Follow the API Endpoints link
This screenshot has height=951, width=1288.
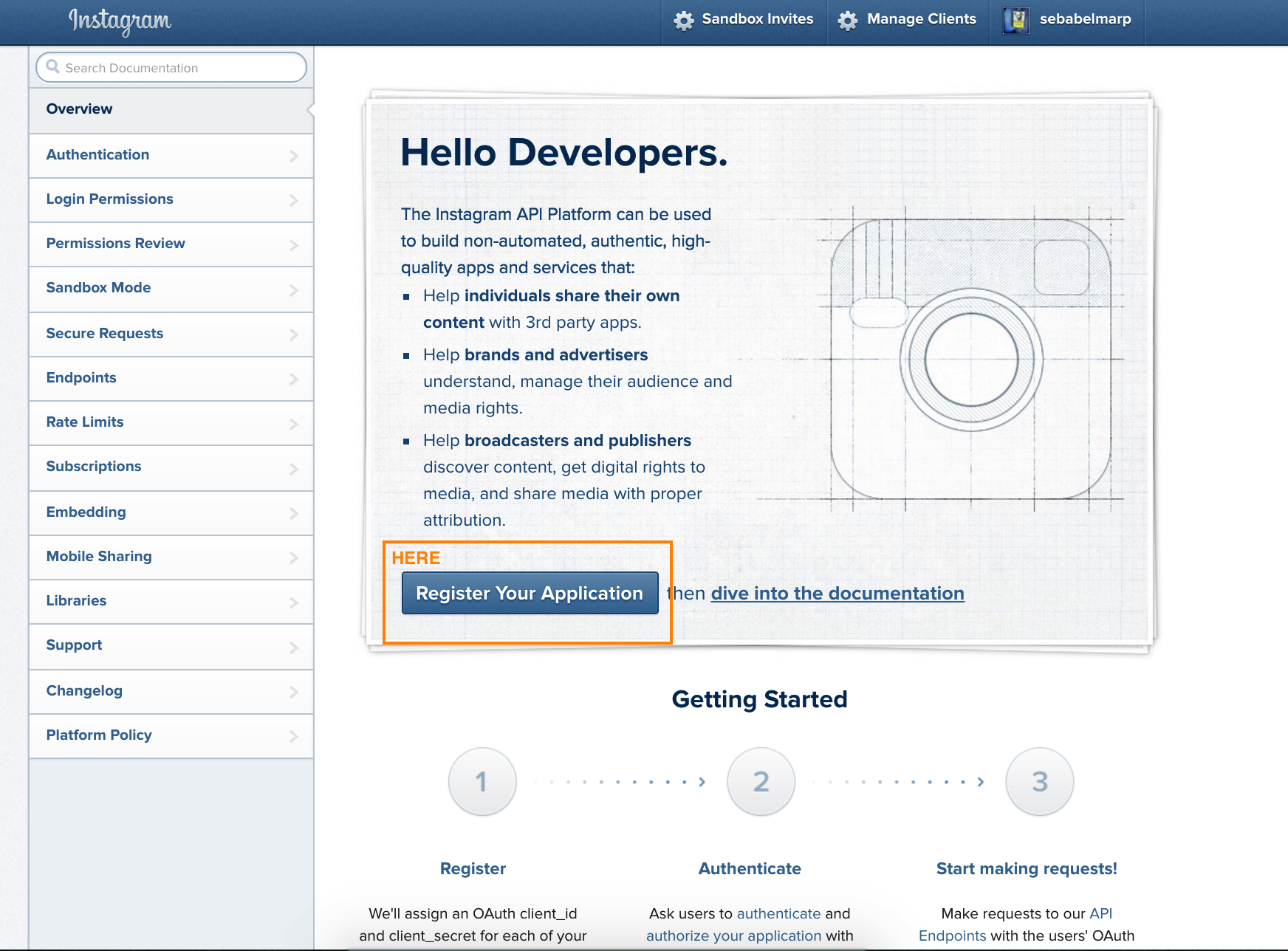click(1015, 924)
